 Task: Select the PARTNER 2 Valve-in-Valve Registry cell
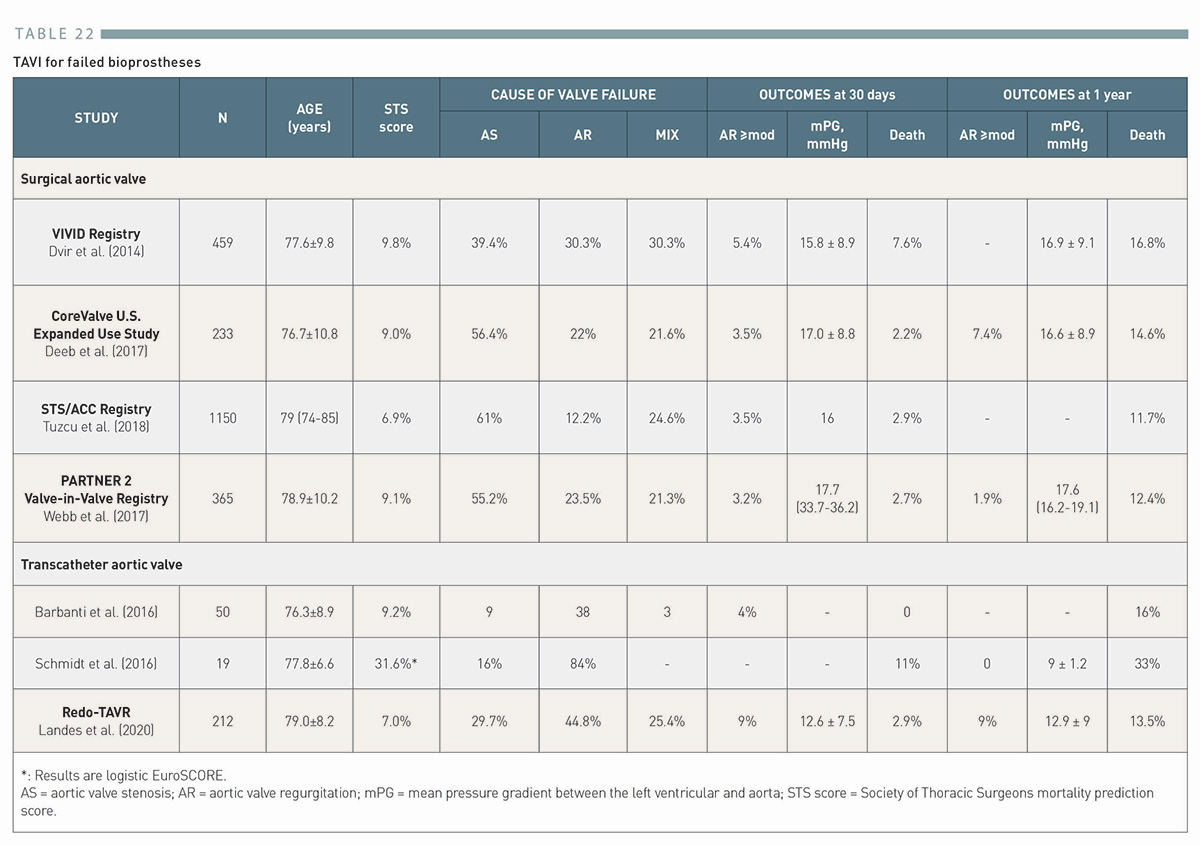click(96, 498)
